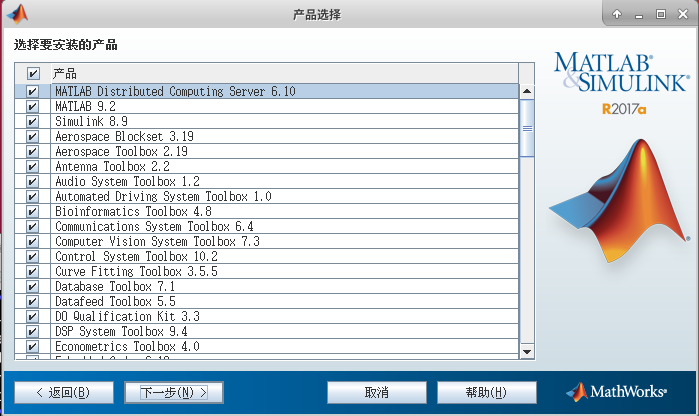Click the MATLAB icon in title bar
This screenshot has width=699, height=416.
18,13
